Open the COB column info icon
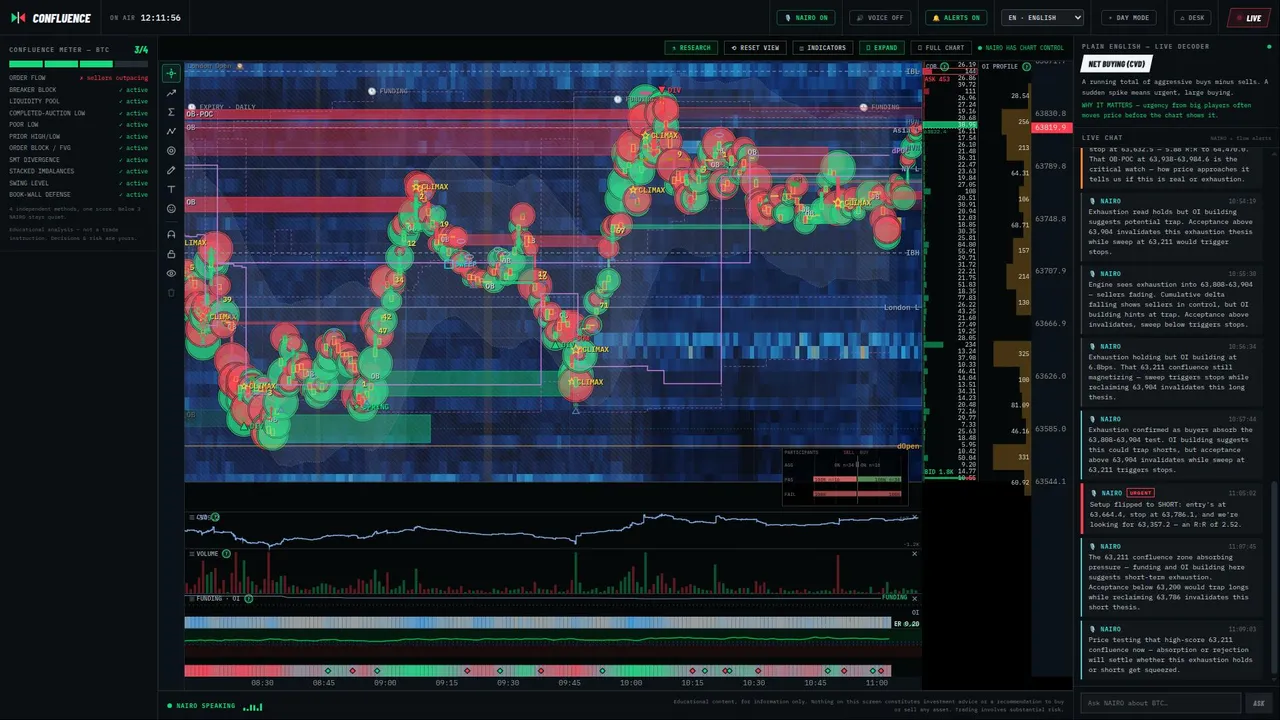Screen dimensions: 1280x720 944,67
